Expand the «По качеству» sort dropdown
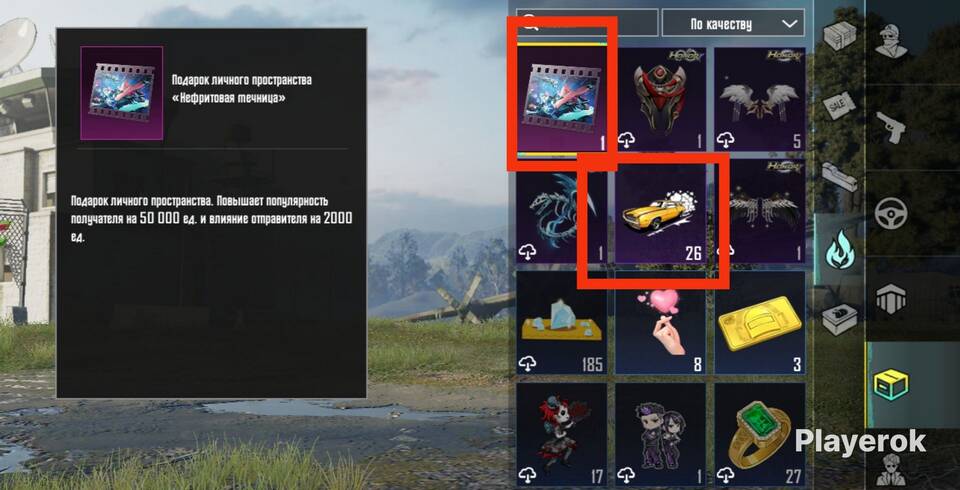The image size is (960, 490). (x=733, y=24)
